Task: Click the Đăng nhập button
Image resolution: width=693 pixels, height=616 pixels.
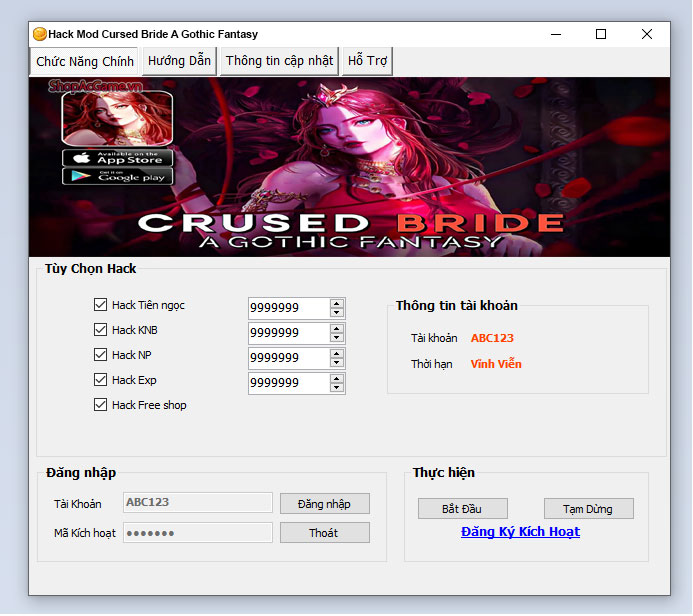Action: click(x=324, y=504)
